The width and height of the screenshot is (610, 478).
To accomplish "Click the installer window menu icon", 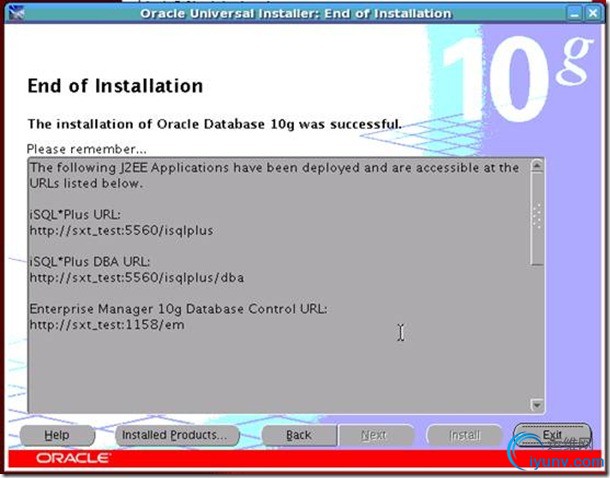I will [x=16, y=13].
